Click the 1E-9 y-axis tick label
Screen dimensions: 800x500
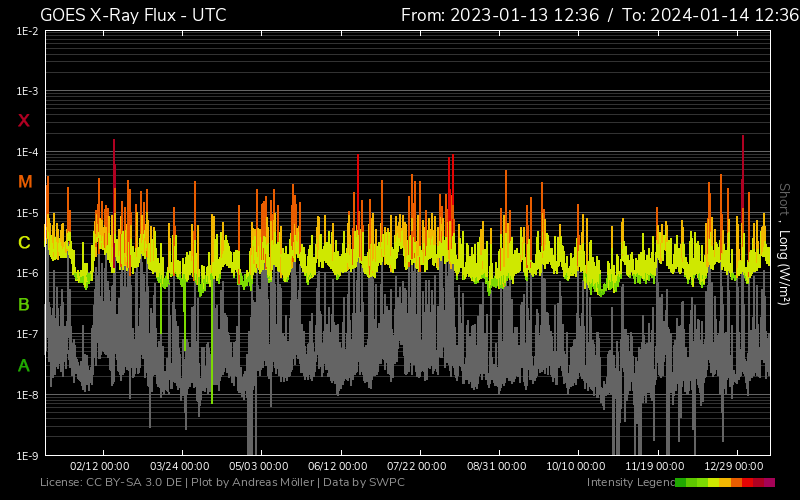[28, 456]
